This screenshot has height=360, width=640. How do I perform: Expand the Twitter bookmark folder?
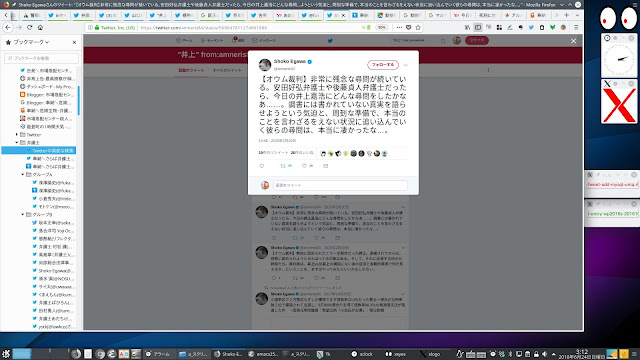17,134
